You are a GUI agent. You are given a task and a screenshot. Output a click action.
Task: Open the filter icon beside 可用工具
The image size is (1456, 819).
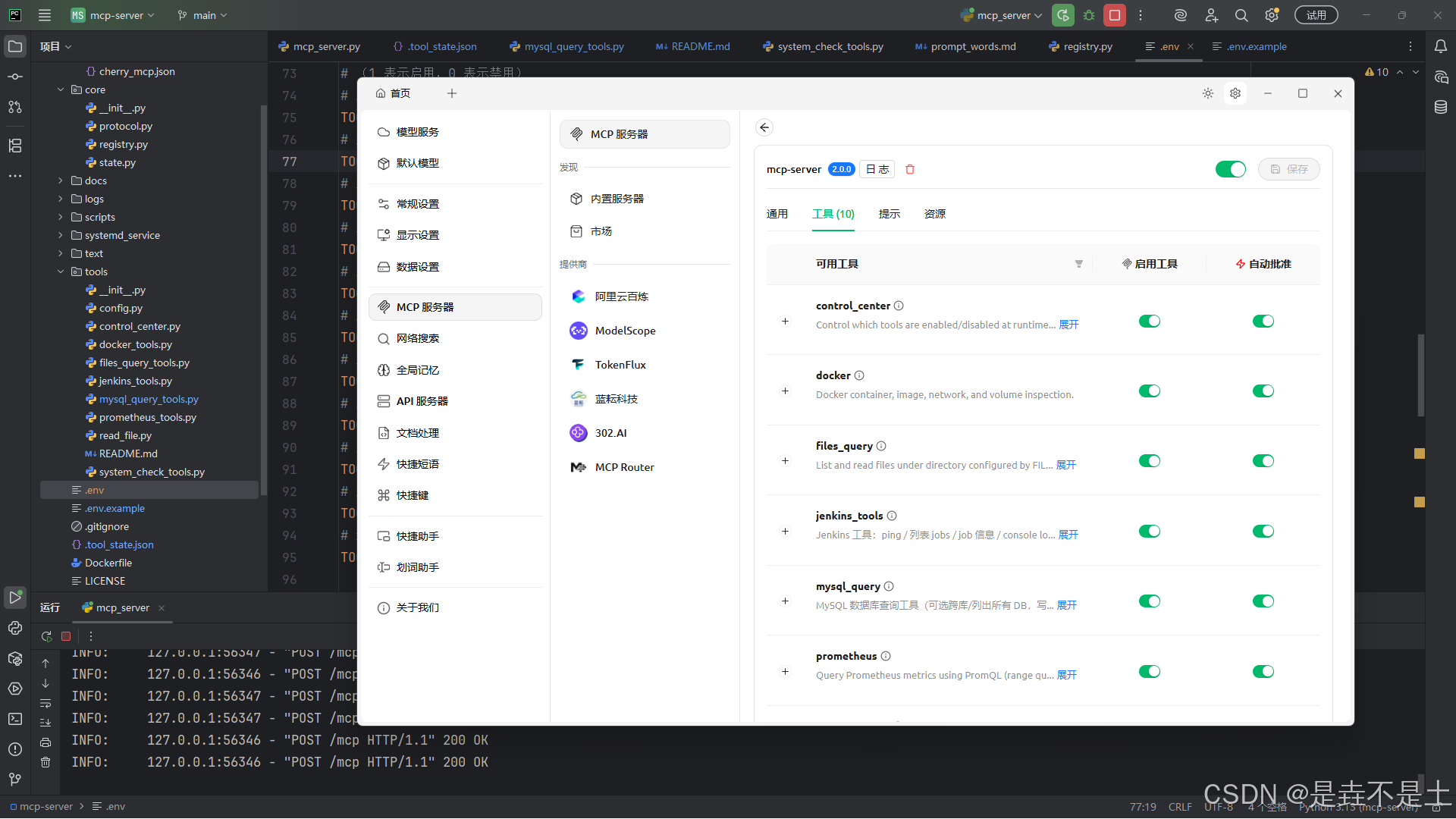tap(1078, 264)
